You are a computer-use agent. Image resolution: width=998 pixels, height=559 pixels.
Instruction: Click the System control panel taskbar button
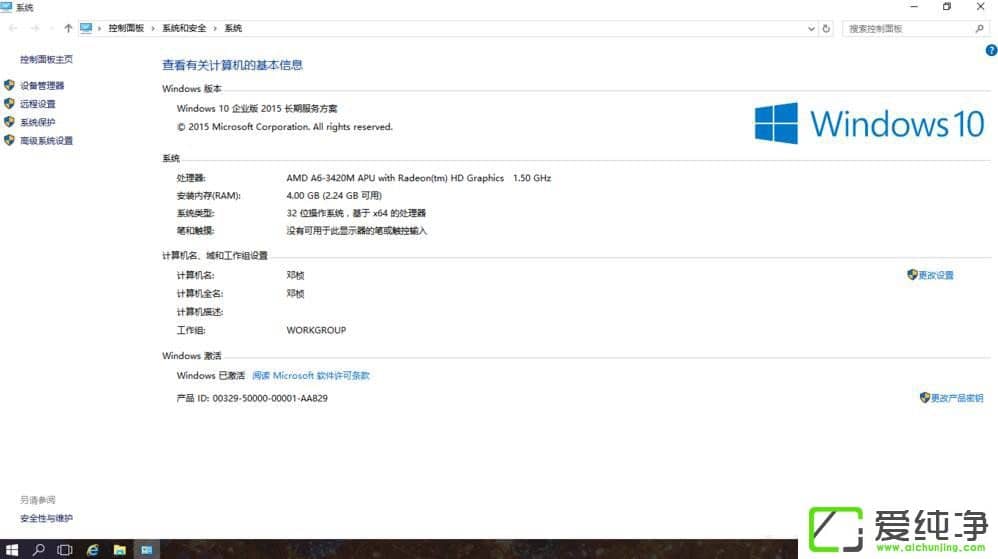[147, 549]
